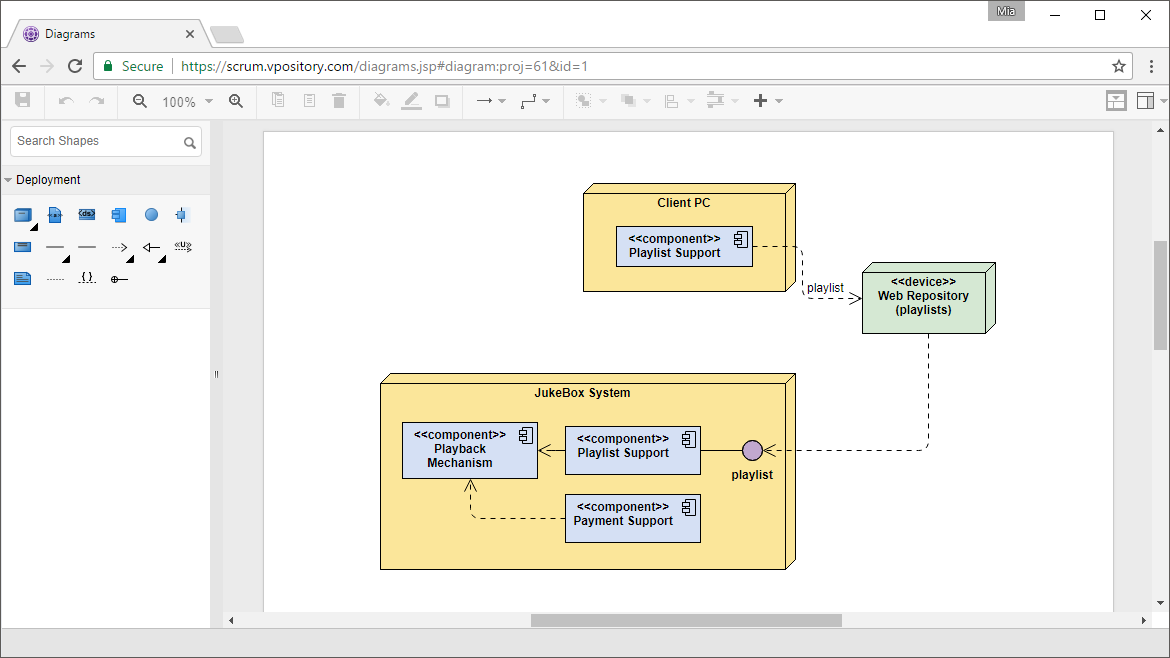
Task: Toggle the outline panel layout icon
Action: pos(1116,101)
